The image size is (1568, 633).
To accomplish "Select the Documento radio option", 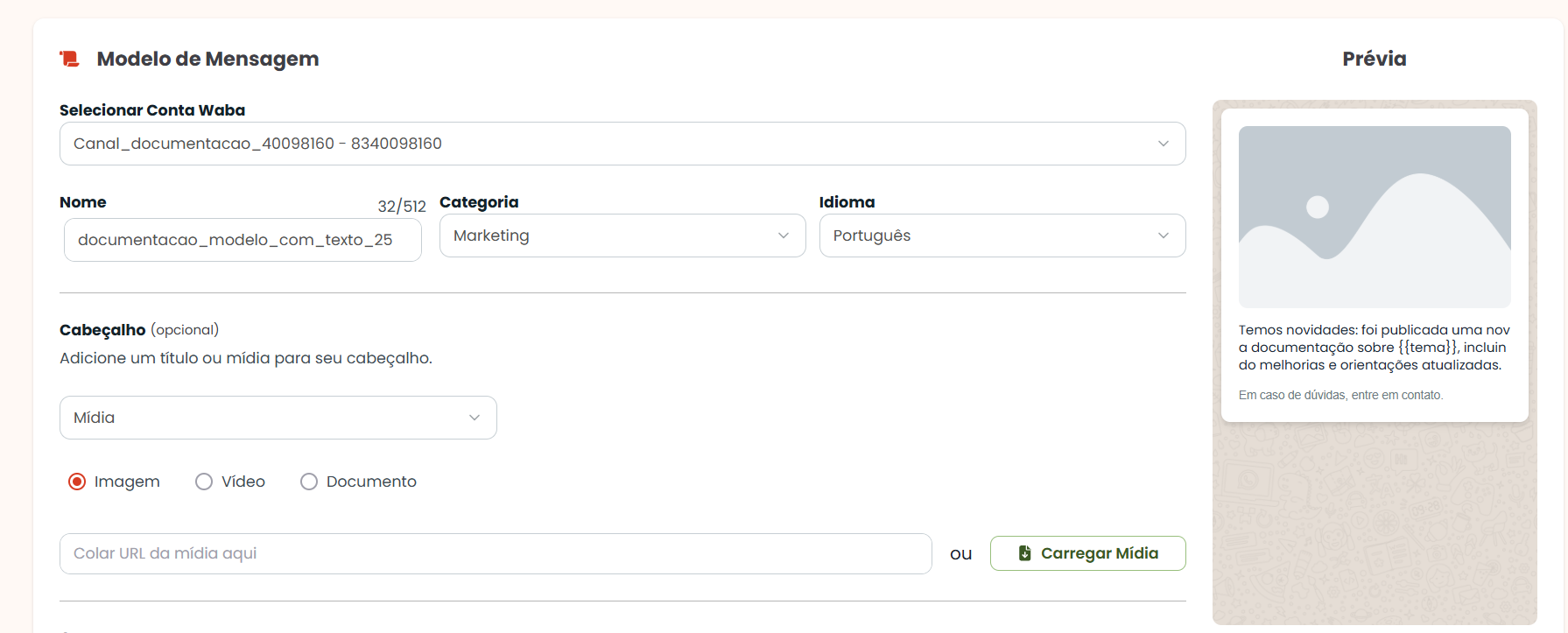I will pyautogui.click(x=309, y=482).
